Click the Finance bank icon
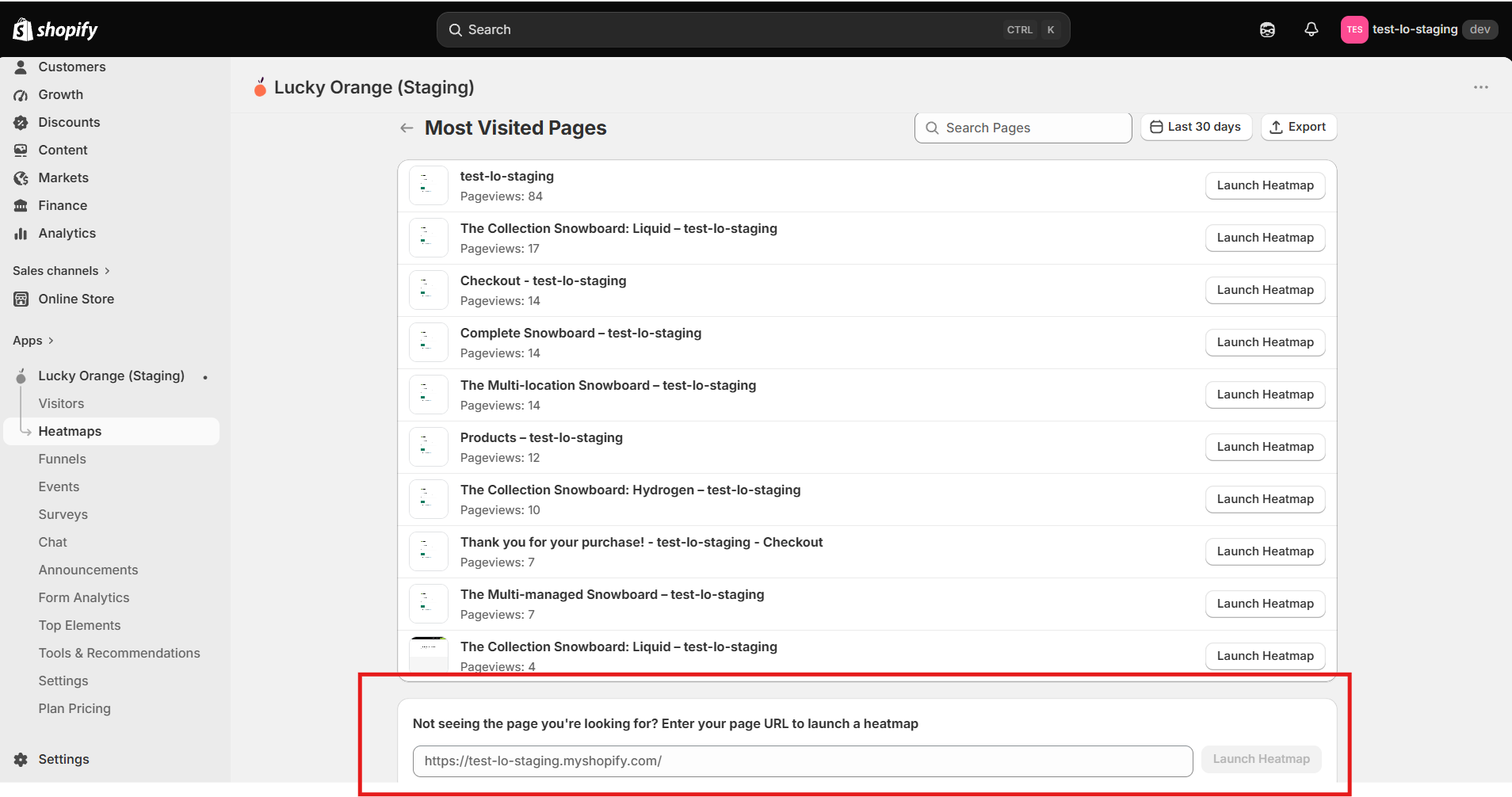 click(x=21, y=205)
